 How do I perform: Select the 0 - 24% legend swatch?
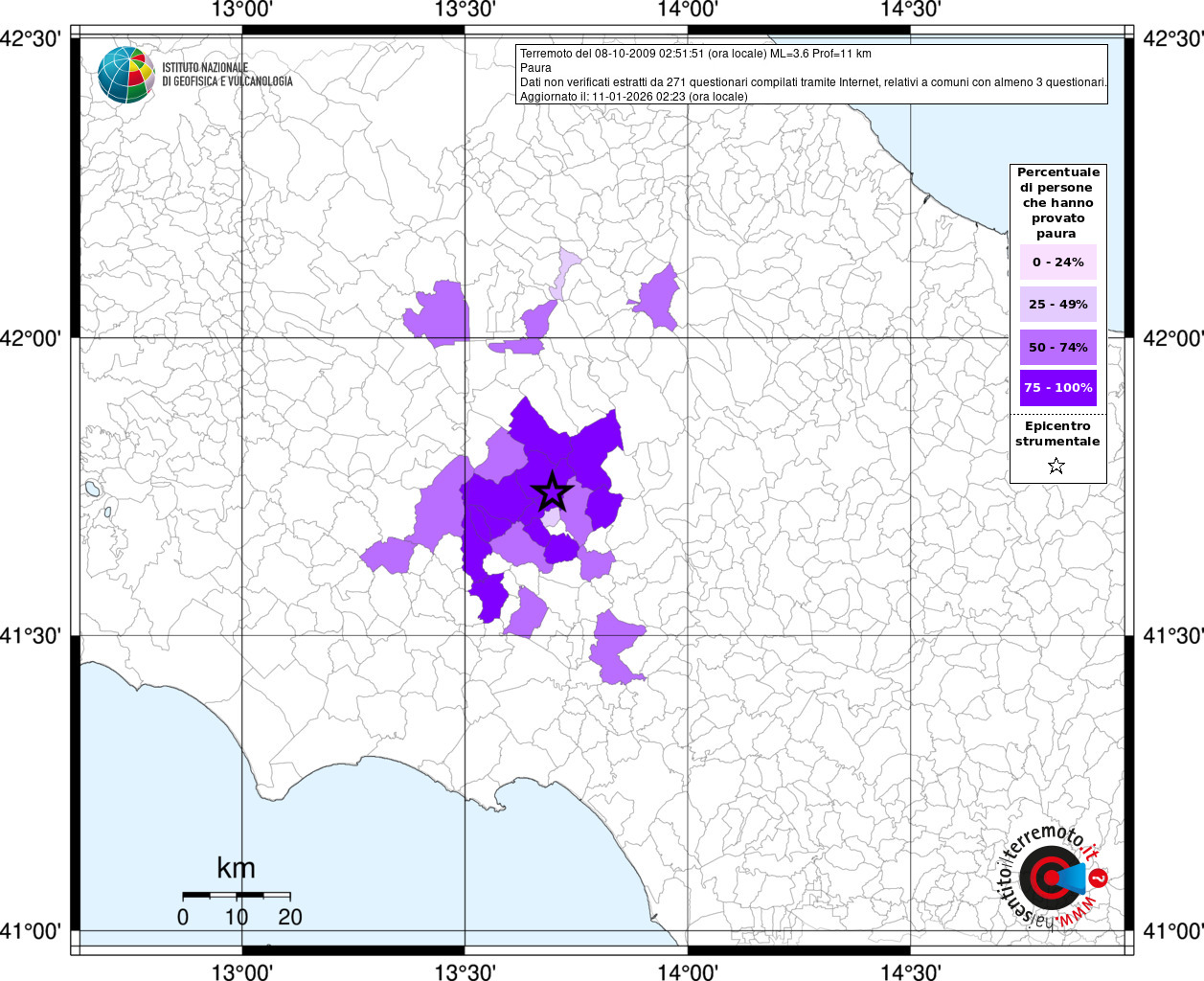(1058, 262)
